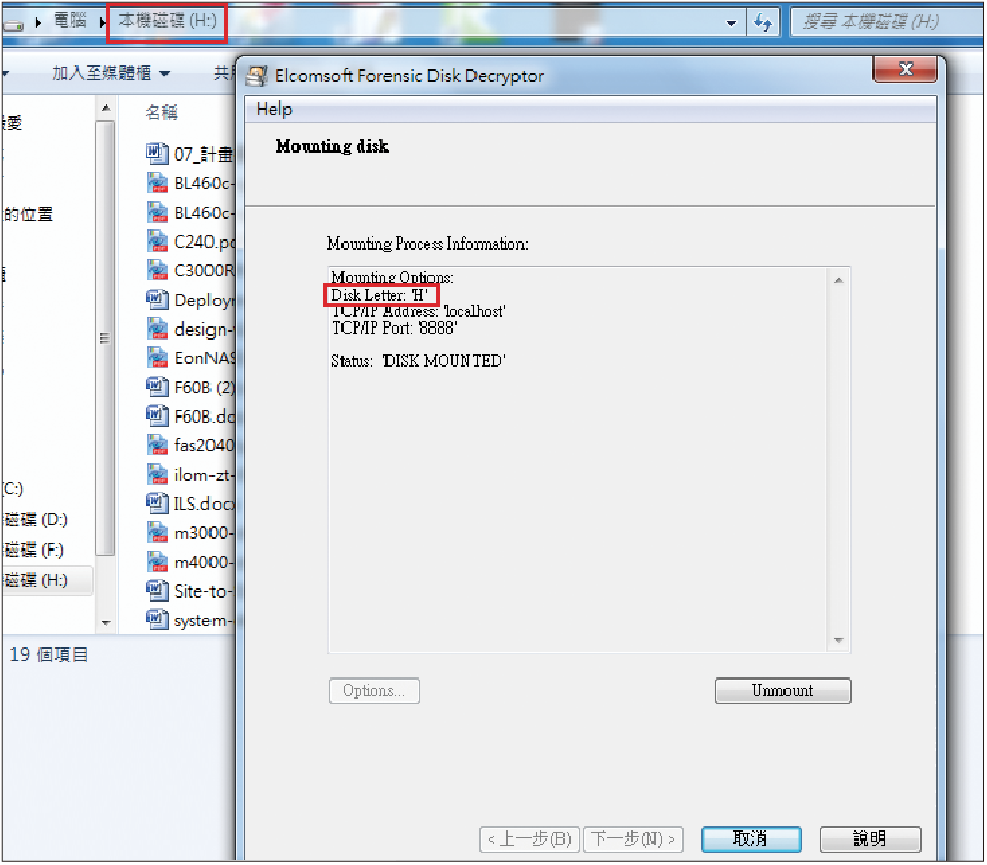Click the disabled Options... button
Image resolution: width=987 pixels, height=865 pixels.
point(374,691)
